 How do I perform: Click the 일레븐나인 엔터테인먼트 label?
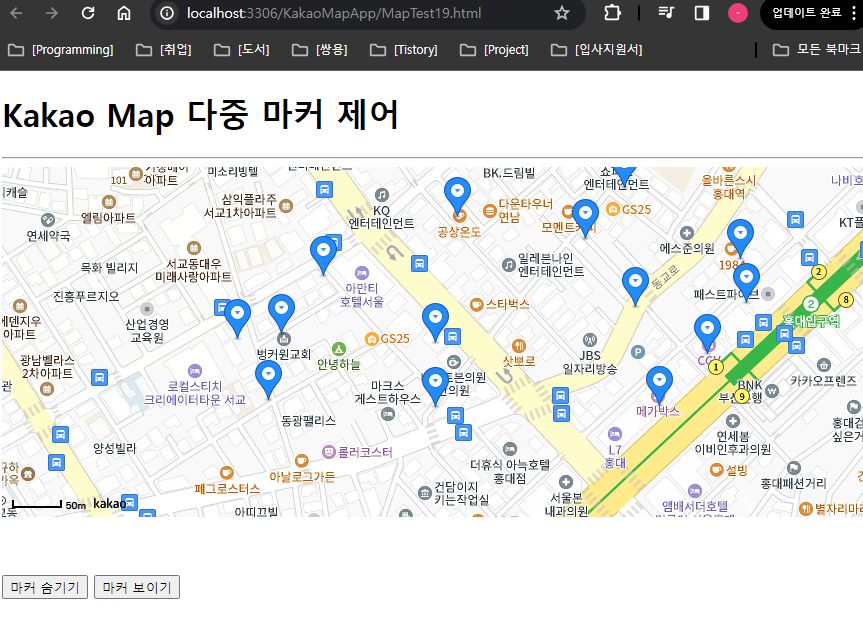pos(550,265)
